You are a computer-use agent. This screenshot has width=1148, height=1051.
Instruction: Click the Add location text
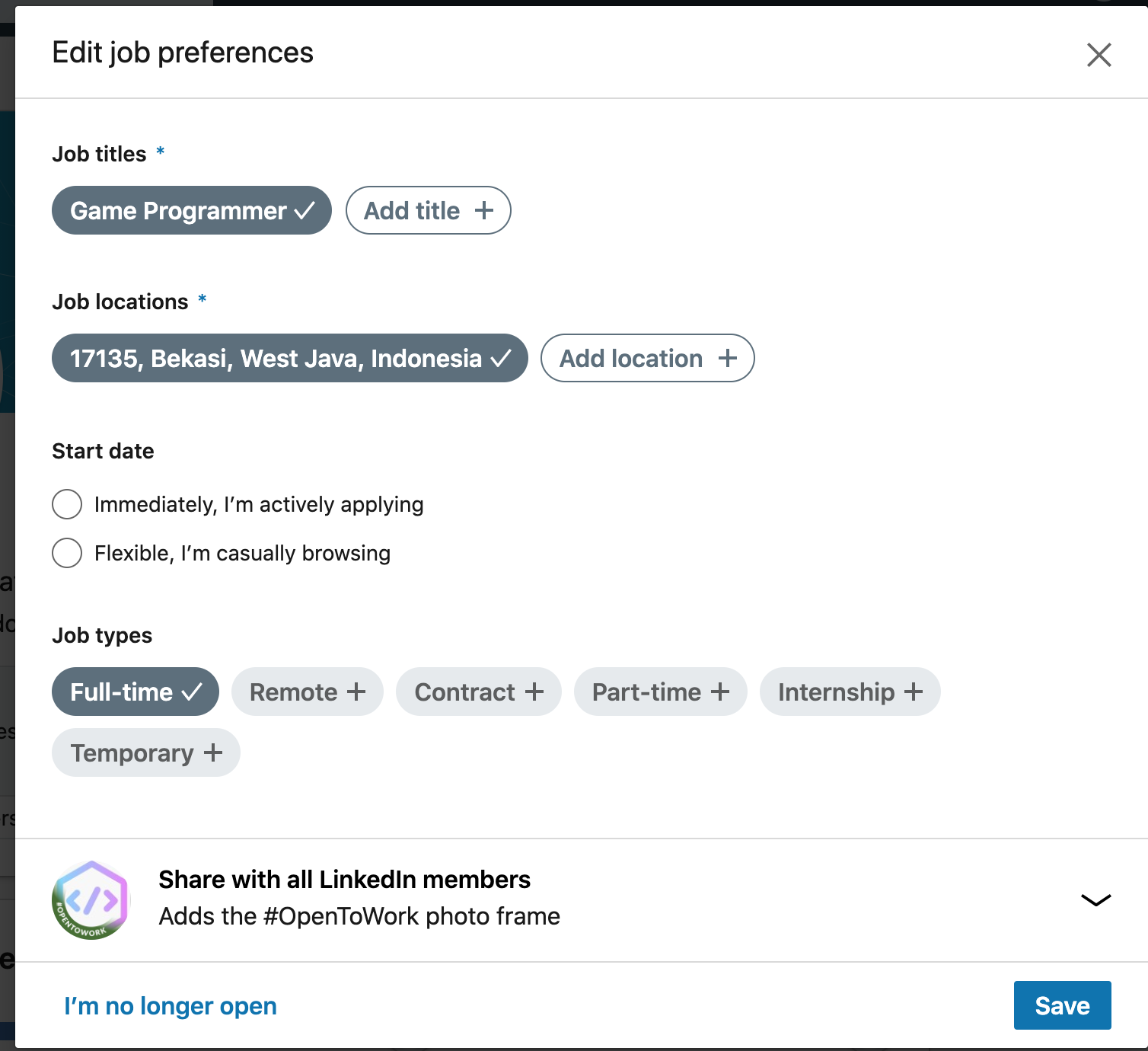631,359
